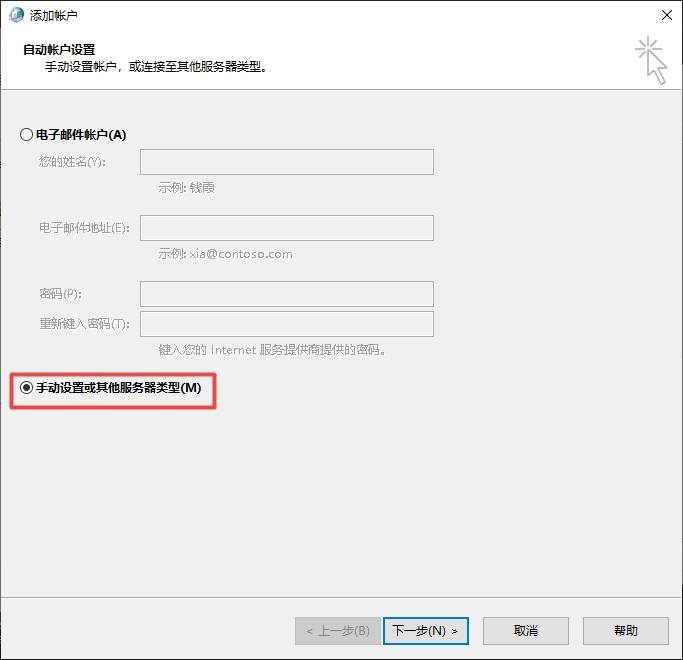Go to next step with 下一步(N)
Screen dimensions: 683x660
tap(426, 631)
